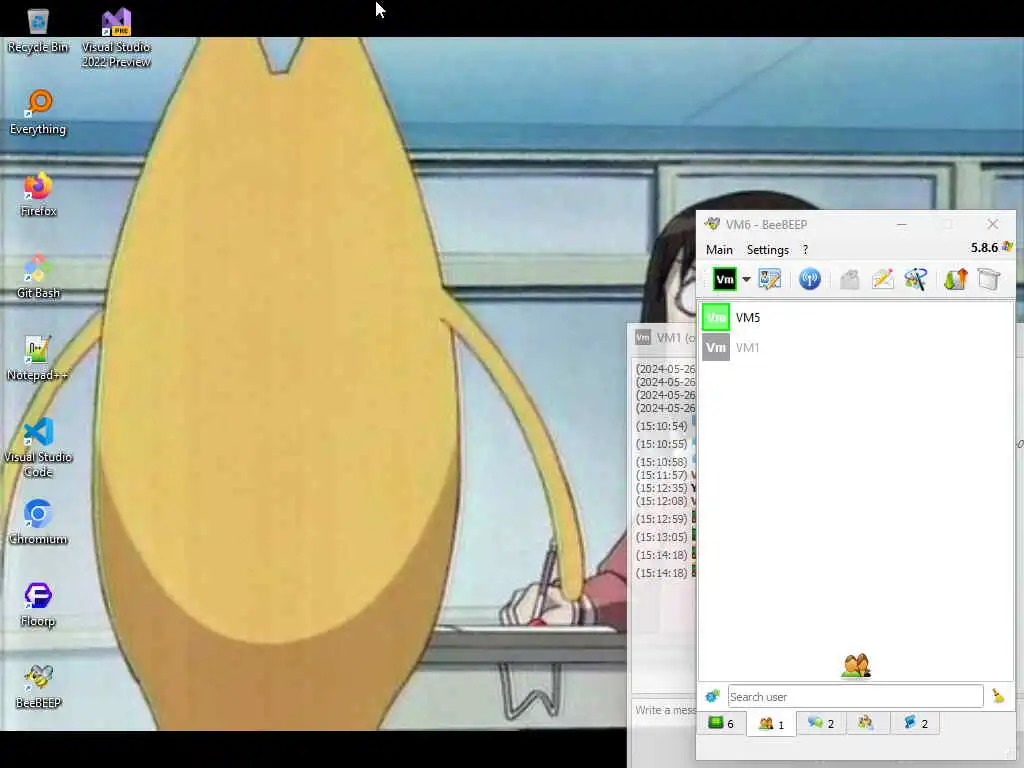Click the green Vm avatar of VM5
The image size is (1024, 768).
(716, 317)
